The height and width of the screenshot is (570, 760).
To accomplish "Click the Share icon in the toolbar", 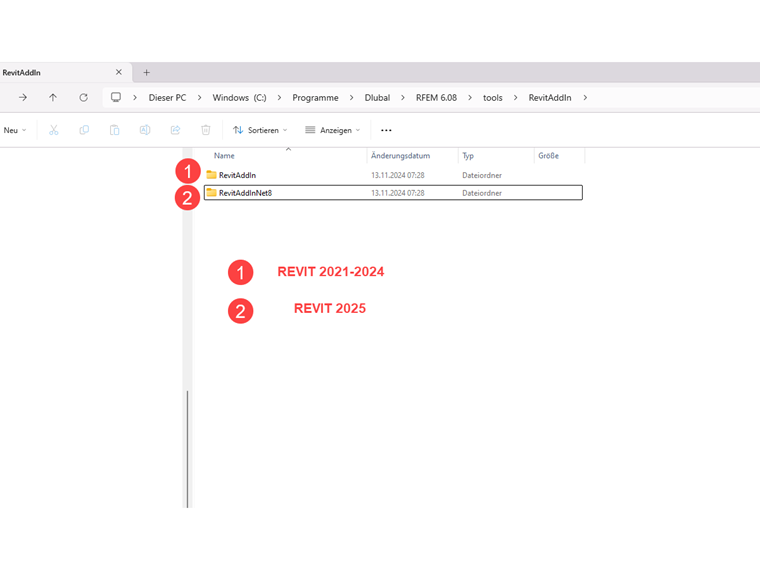I will pyautogui.click(x=175, y=130).
